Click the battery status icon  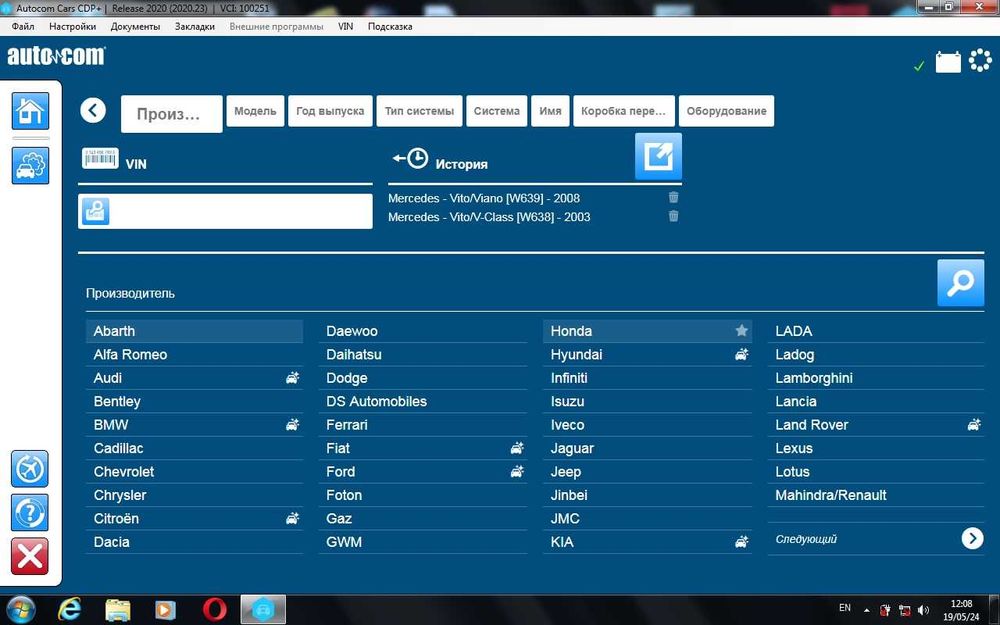tap(948, 62)
